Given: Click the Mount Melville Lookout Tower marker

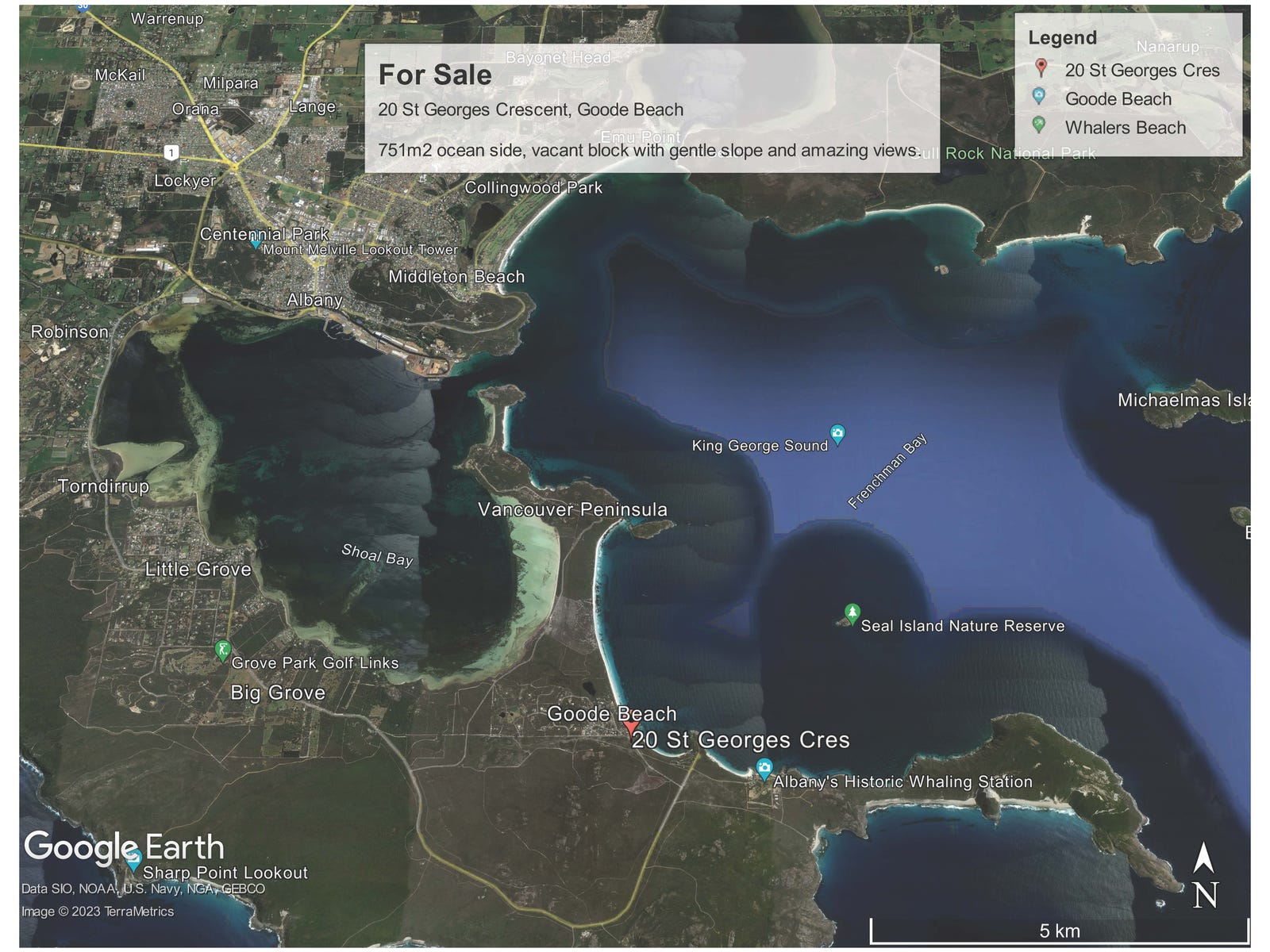Looking at the screenshot, I should click(x=255, y=244).
